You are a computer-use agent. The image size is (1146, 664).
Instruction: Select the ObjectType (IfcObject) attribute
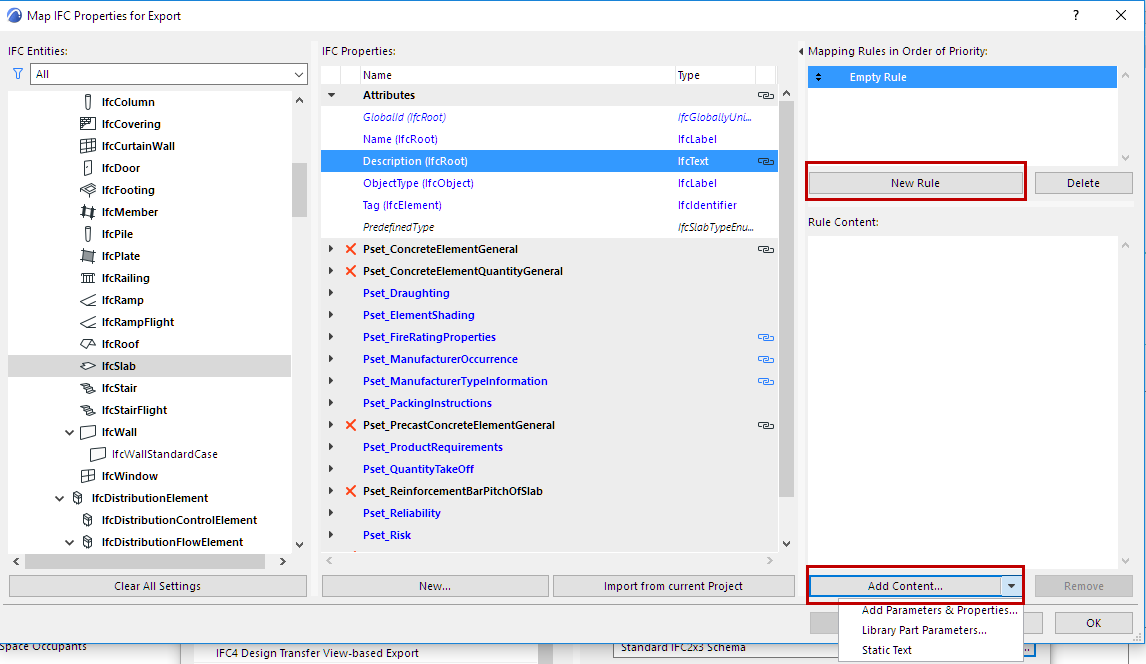[x=418, y=183]
